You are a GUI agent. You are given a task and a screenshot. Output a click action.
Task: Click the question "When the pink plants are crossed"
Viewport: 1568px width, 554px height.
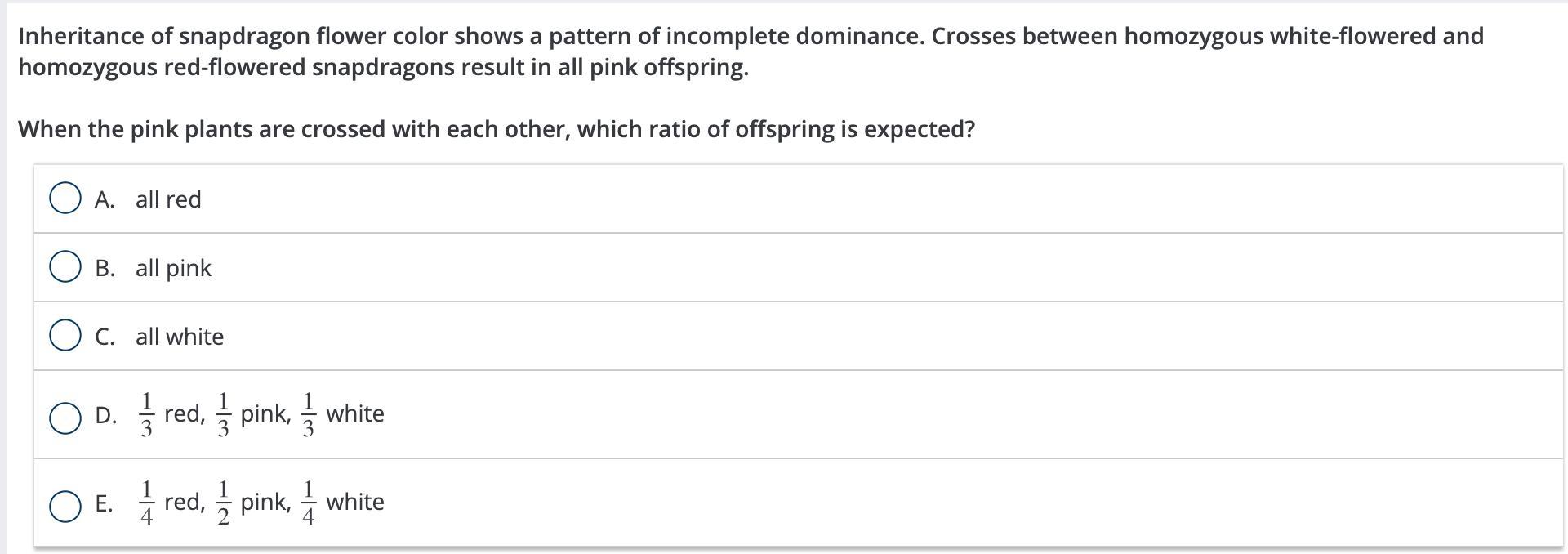[497, 129]
